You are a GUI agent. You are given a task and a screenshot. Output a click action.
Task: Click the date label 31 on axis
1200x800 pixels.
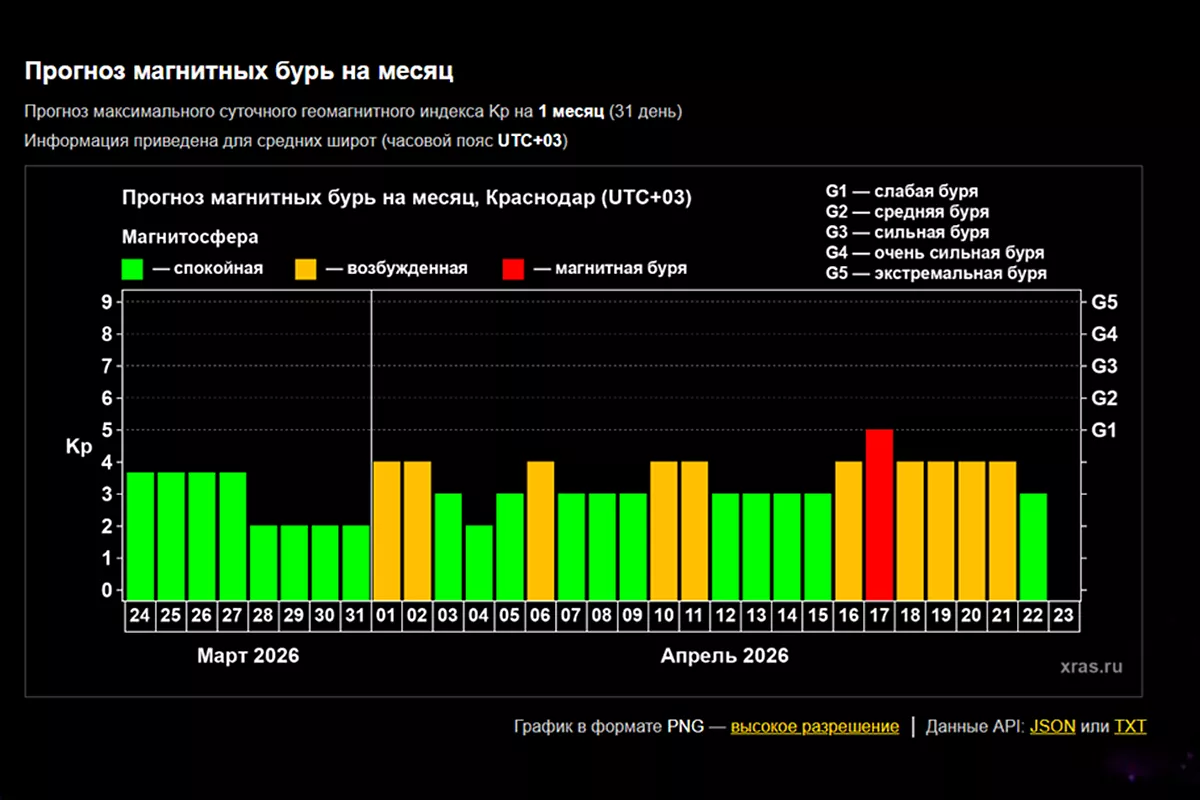pos(355,616)
